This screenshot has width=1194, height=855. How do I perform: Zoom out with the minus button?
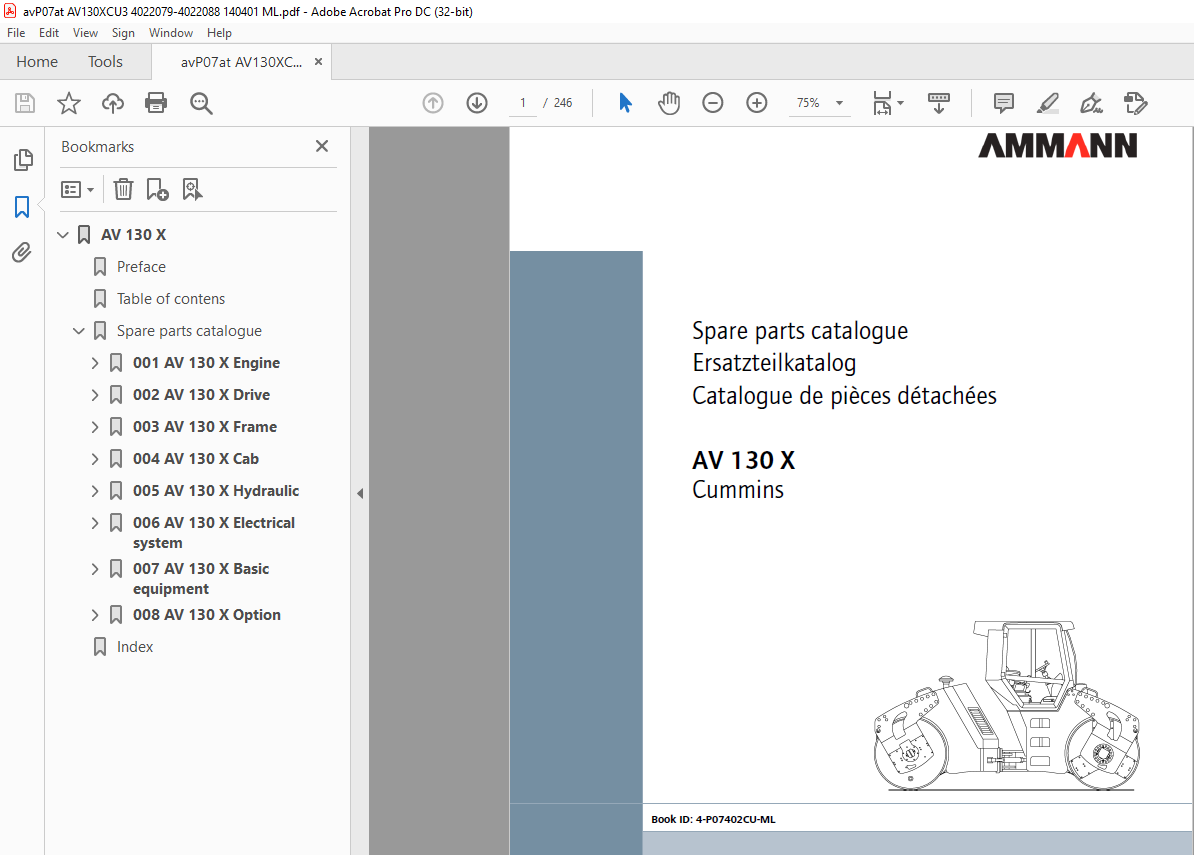coord(713,103)
